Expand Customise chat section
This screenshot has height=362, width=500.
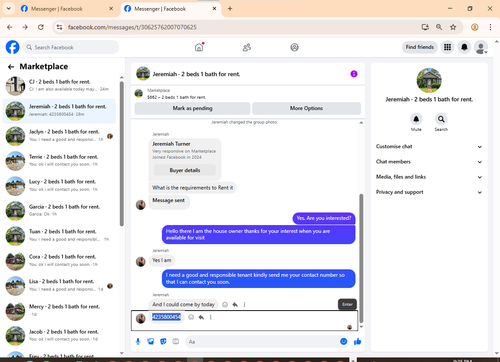429,147
